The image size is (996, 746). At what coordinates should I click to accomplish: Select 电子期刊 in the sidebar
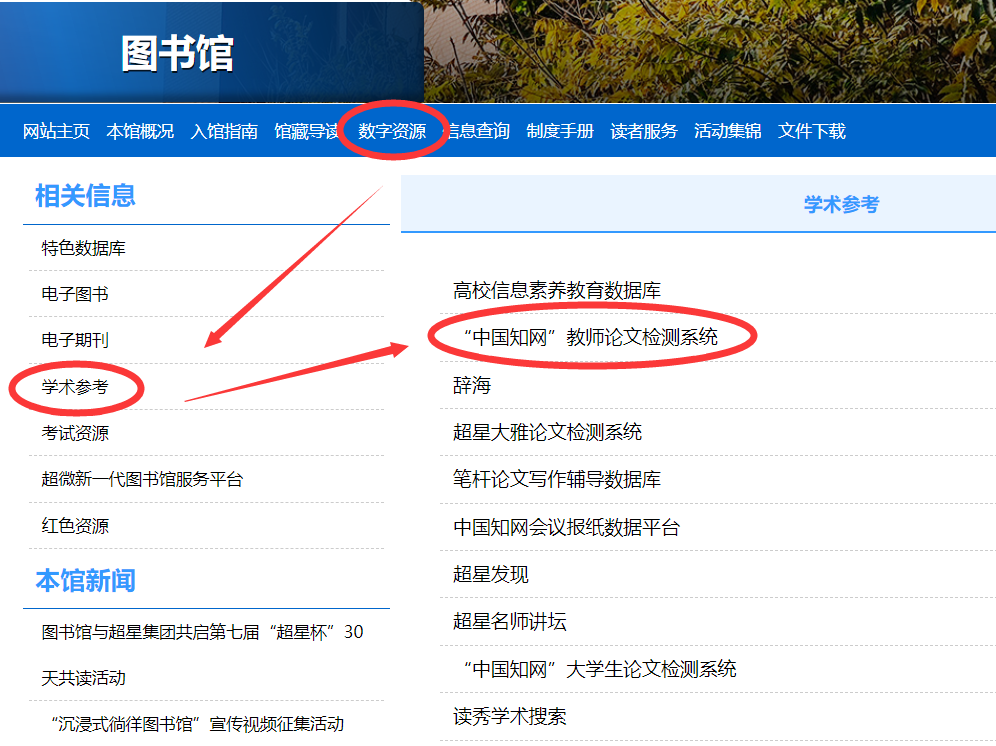[75, 340]
